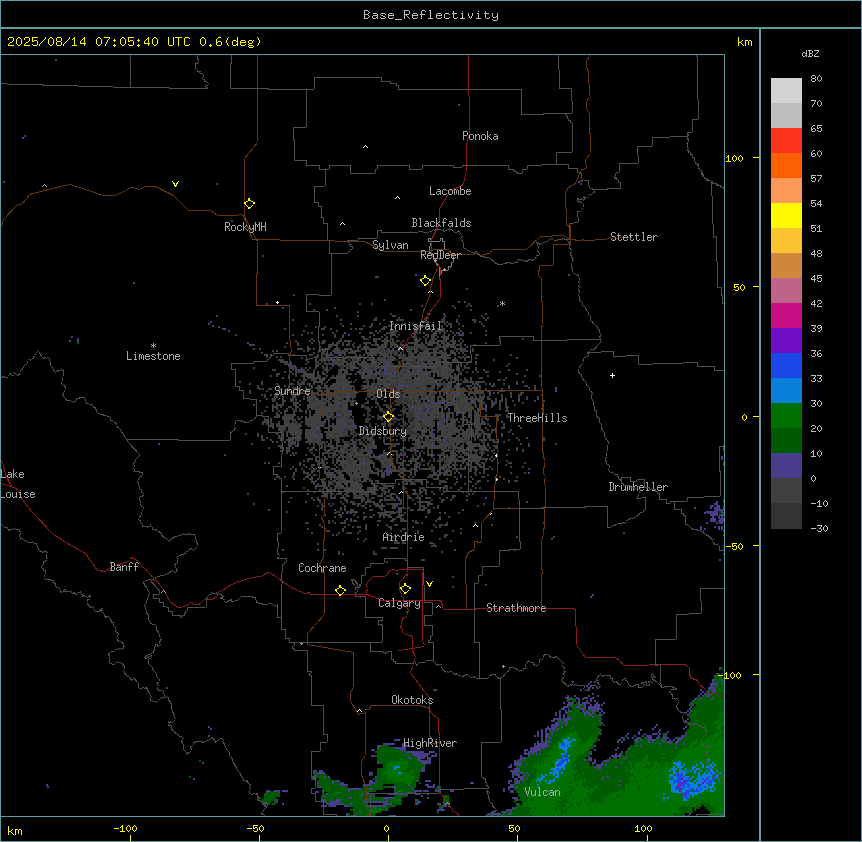Select the orange 57-60 dBZ legend swatch
This screenshot has height=842, width=862.
(786, 166)
